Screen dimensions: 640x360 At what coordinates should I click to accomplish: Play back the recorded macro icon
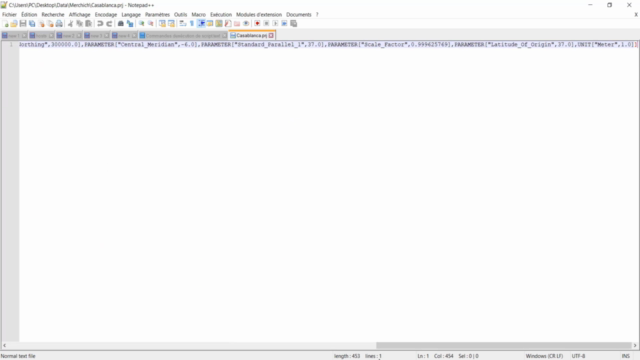275,24
